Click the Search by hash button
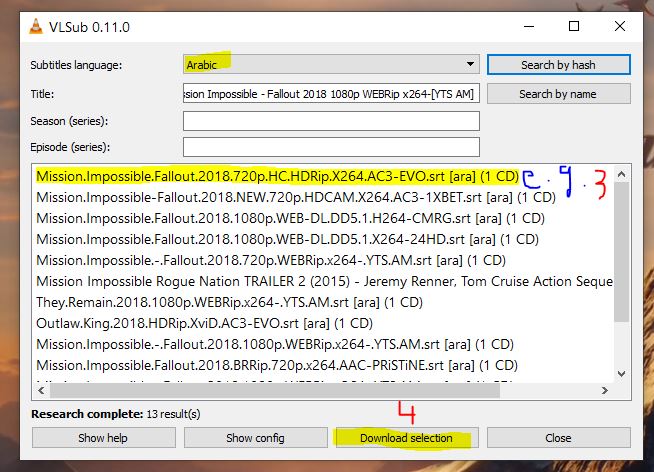Viewport: 654px width, 472px height. (558, 65)
